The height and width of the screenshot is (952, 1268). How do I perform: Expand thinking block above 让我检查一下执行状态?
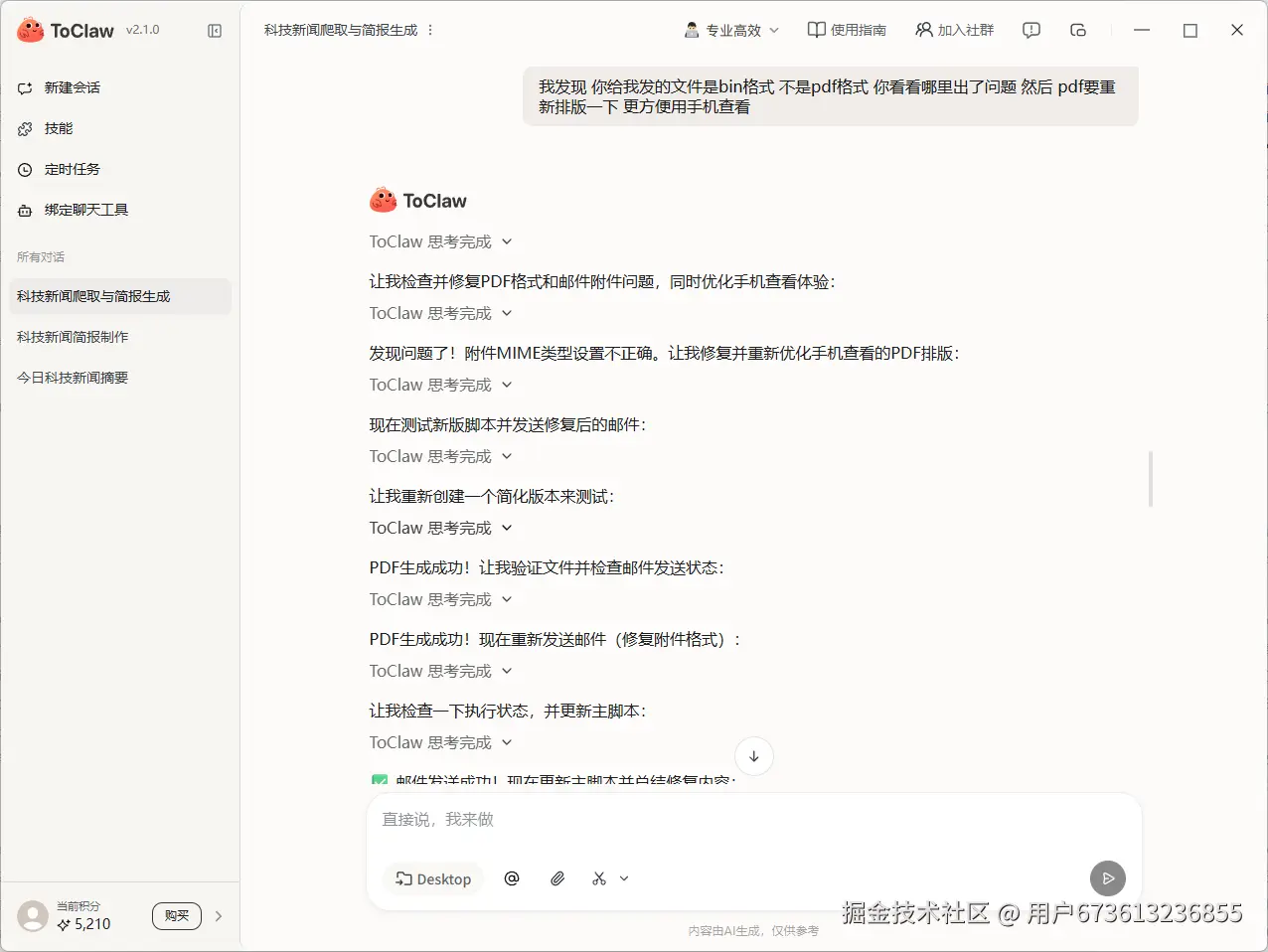tap(441, 671)
